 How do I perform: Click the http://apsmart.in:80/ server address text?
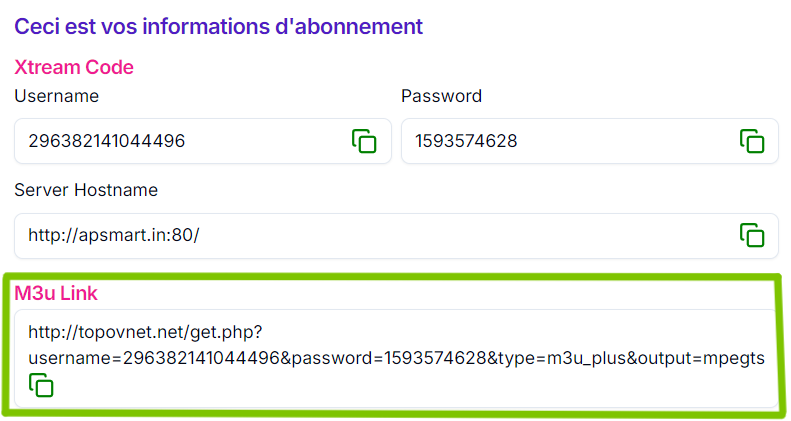pyautogui.click(x=114, y=235)
